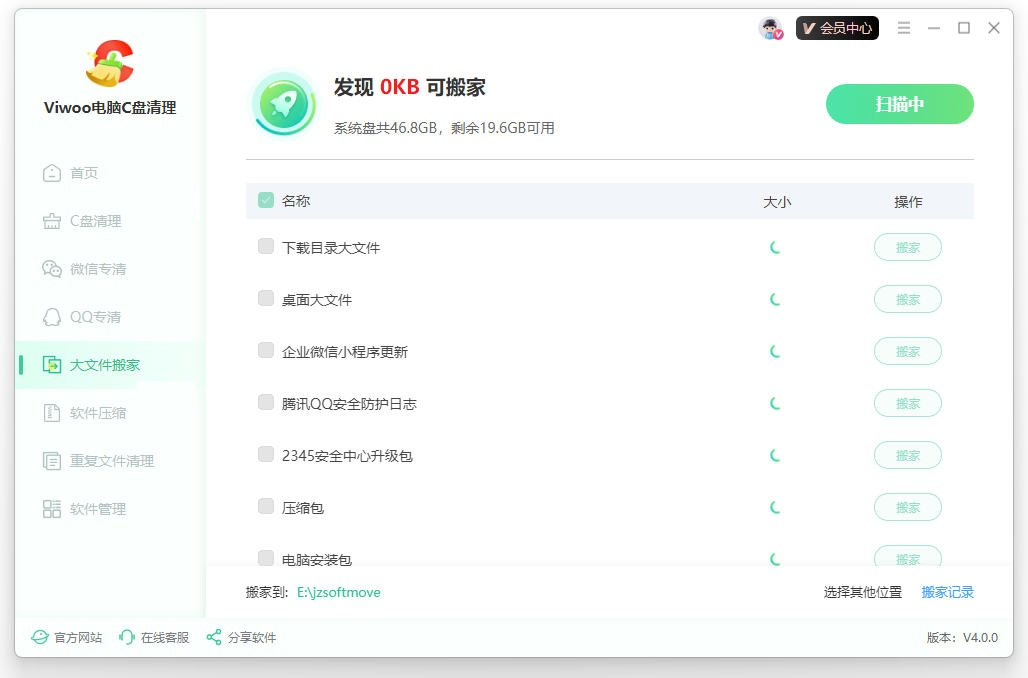Open the hamburger menu at top right
Image resolution: width=1028 pixels, height=678 pixels.
(904, 28)
